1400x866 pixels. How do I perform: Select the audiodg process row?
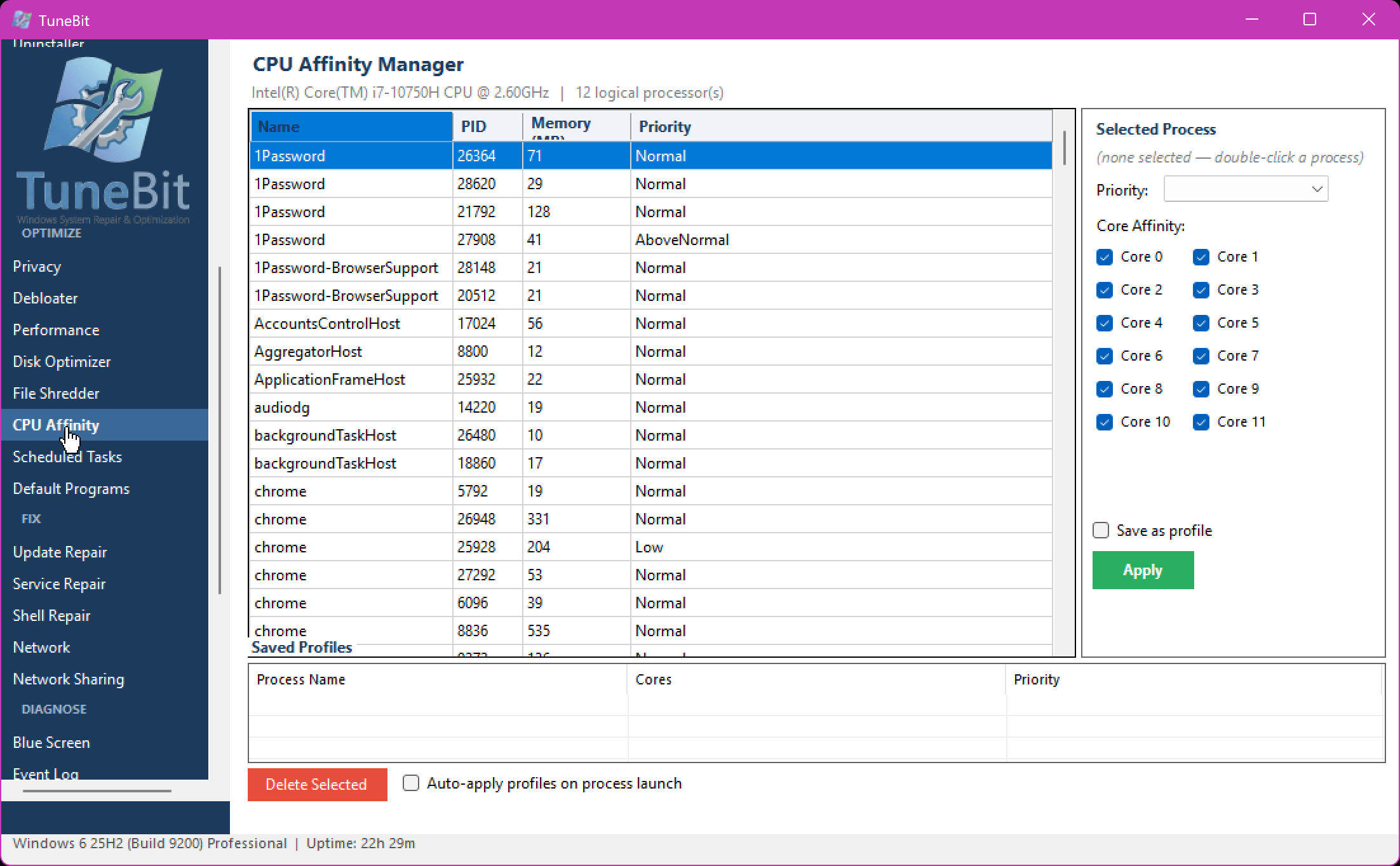[x=651, y=407]
